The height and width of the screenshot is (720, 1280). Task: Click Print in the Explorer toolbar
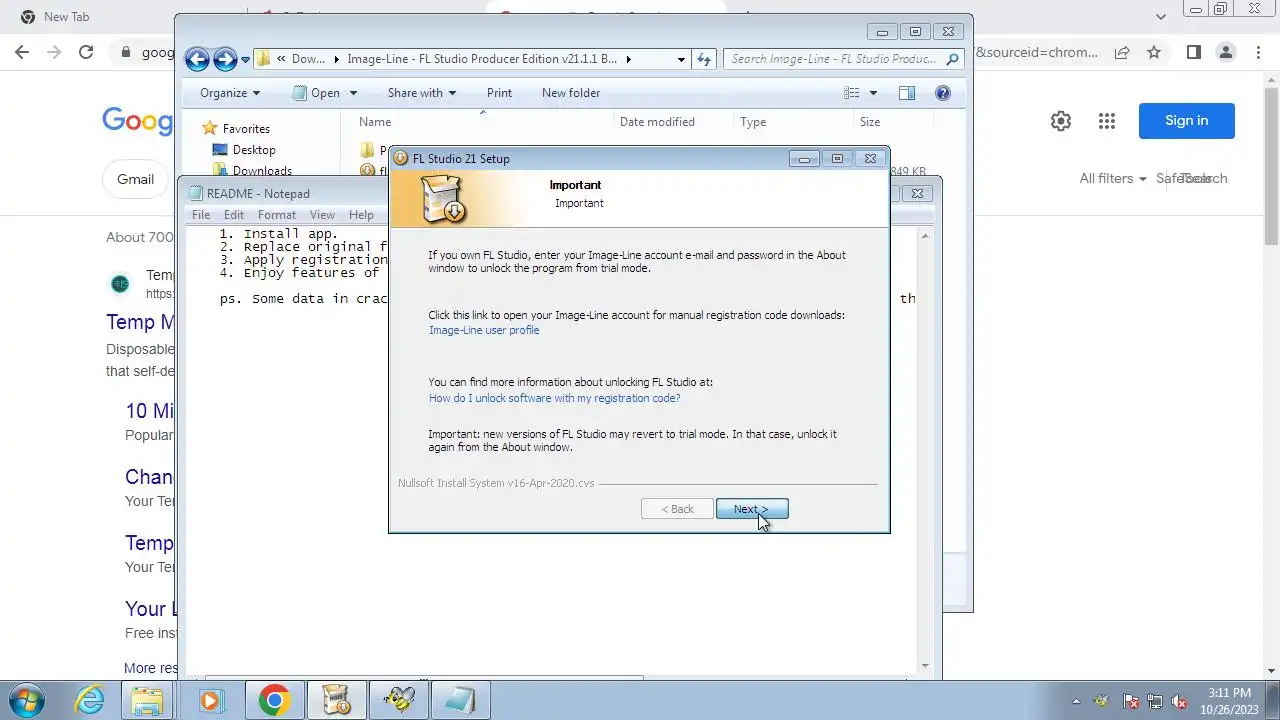click(499, 93)
